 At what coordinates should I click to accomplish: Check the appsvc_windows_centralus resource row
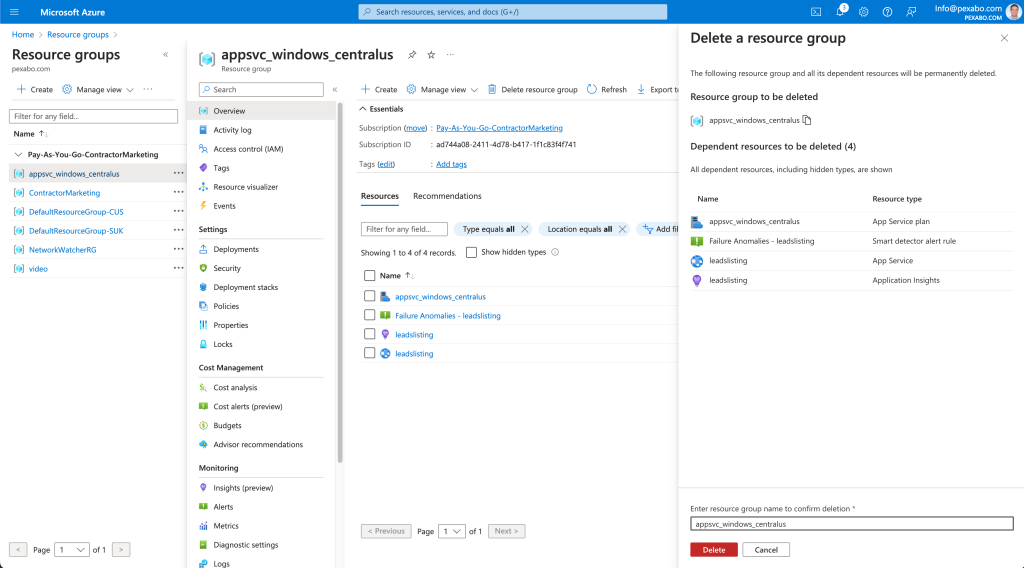(370, 296)
